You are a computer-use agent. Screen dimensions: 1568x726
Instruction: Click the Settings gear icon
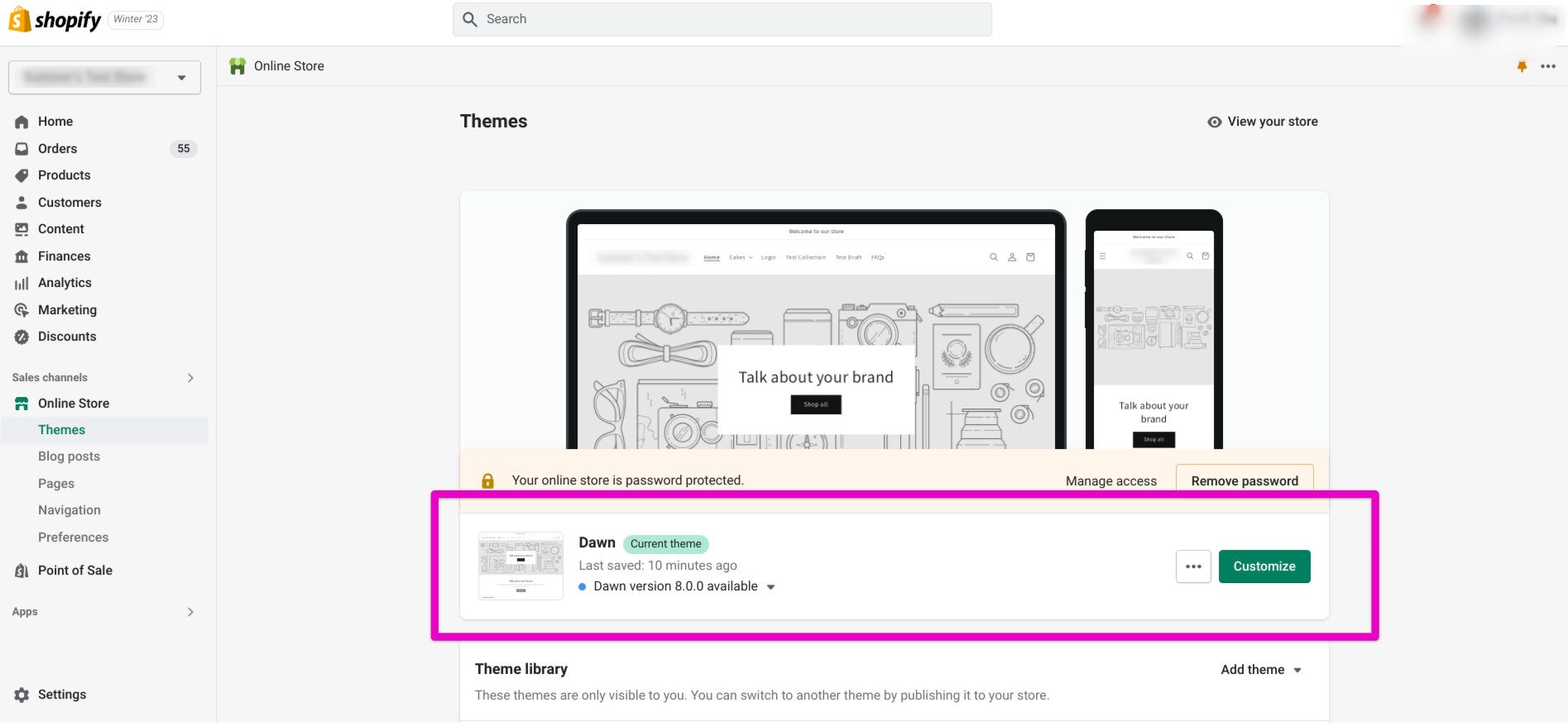(x=22, y=695)
